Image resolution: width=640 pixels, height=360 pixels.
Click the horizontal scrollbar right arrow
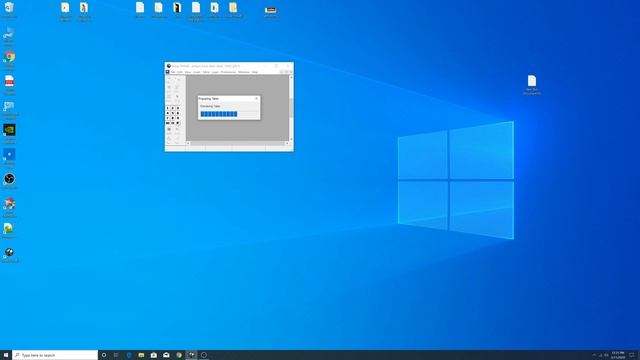pos(287,143)
